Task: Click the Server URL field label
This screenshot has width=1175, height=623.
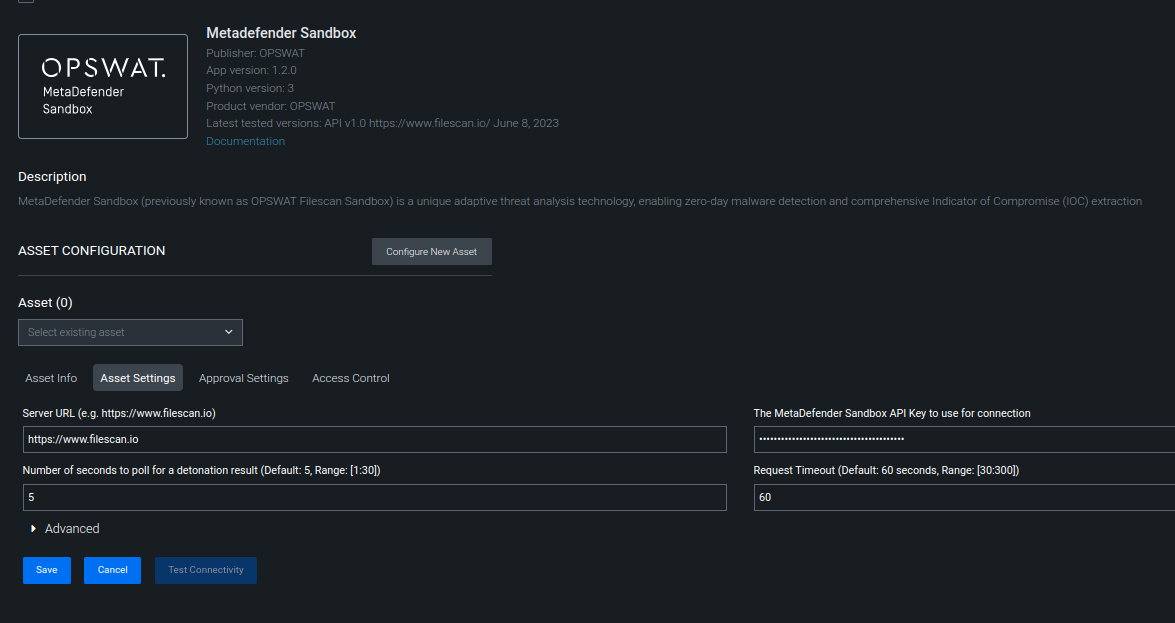Action: coord(119,413)
